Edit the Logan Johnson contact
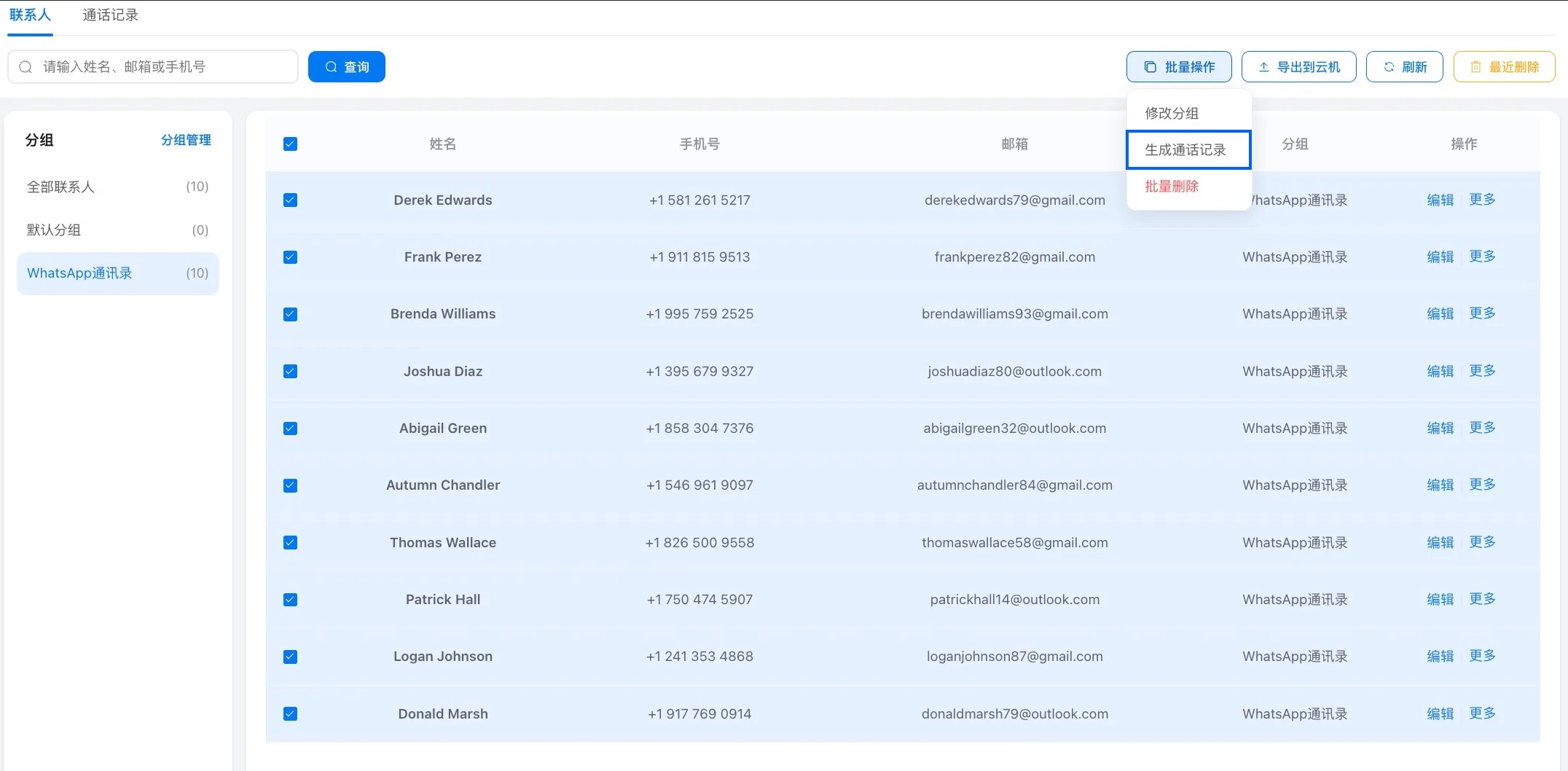 1440,657
